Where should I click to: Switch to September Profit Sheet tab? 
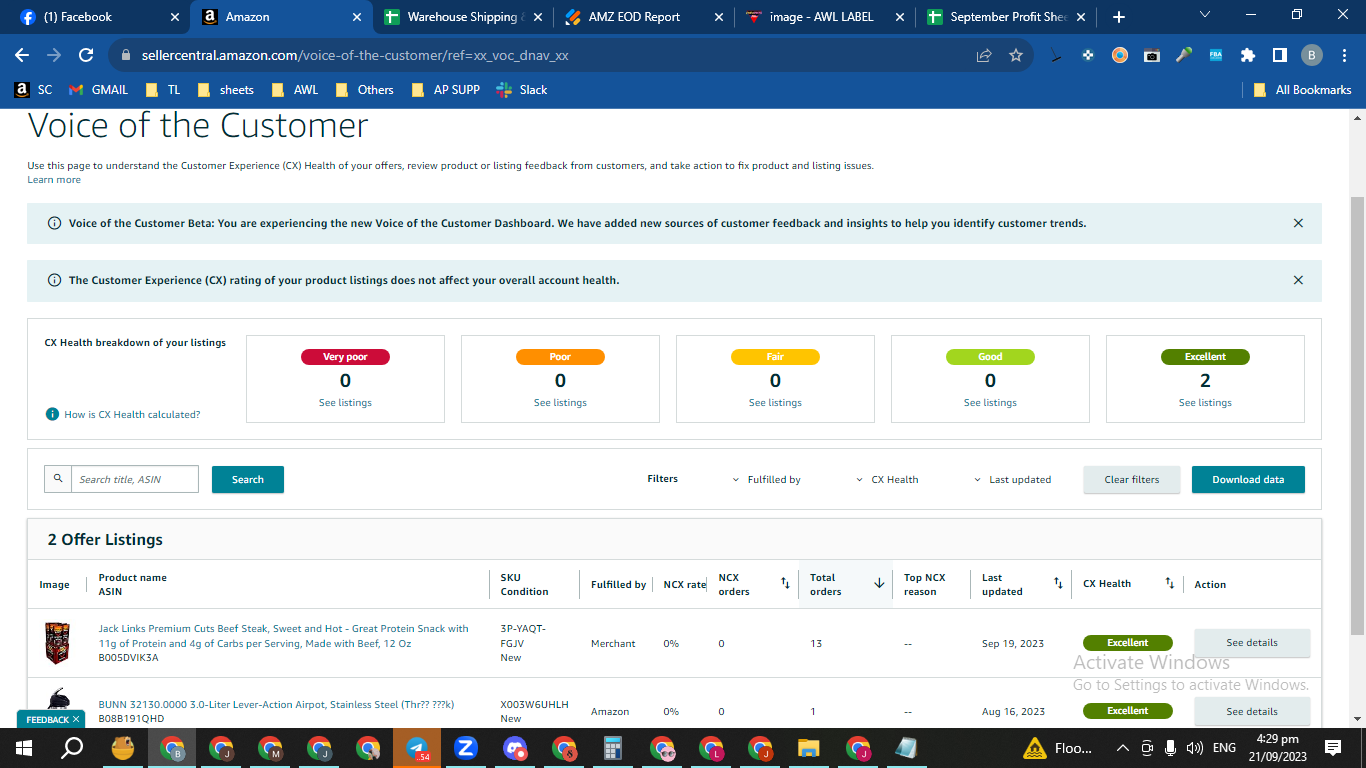1005,17
